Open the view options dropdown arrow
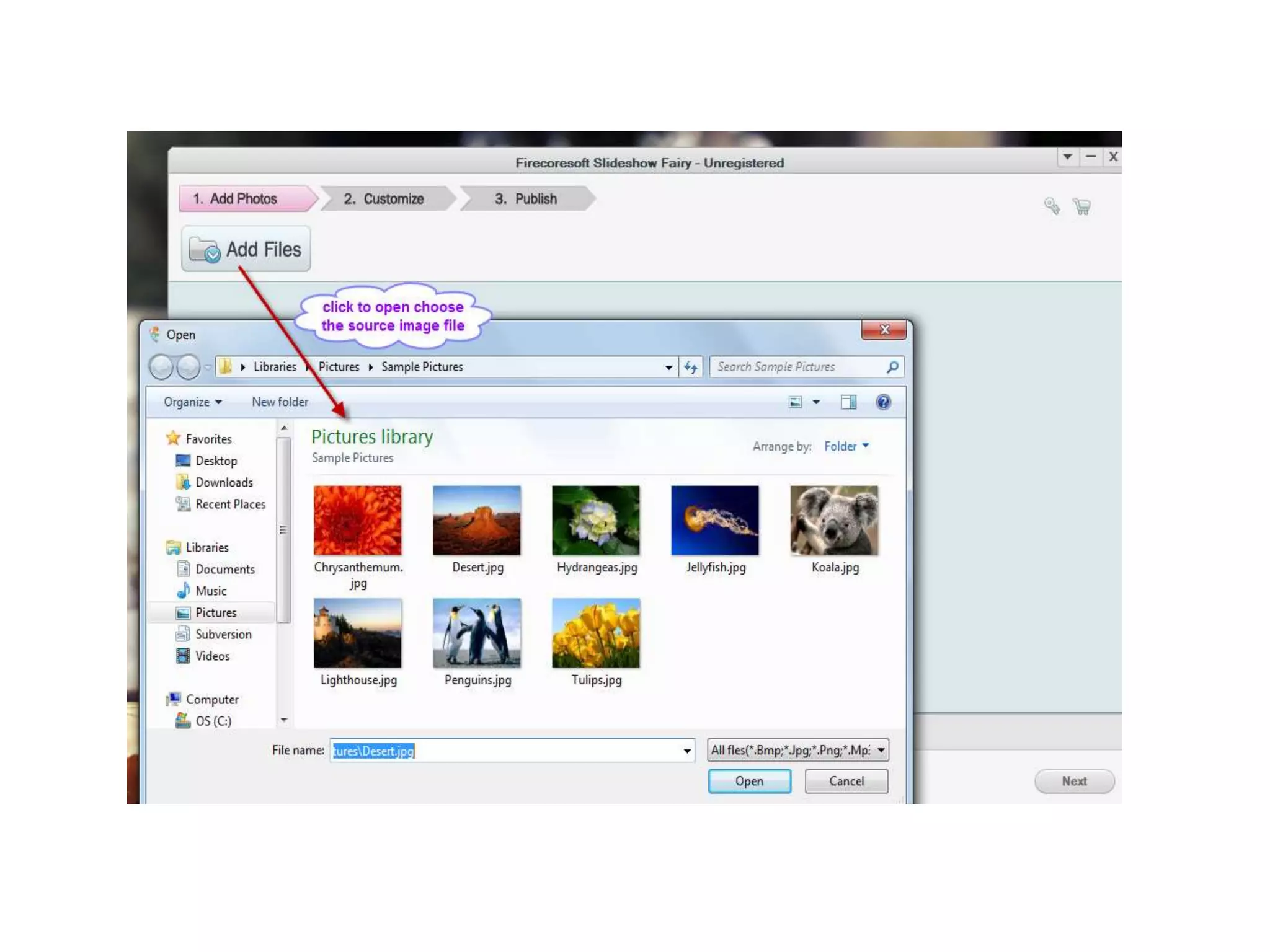 (816, 402)
